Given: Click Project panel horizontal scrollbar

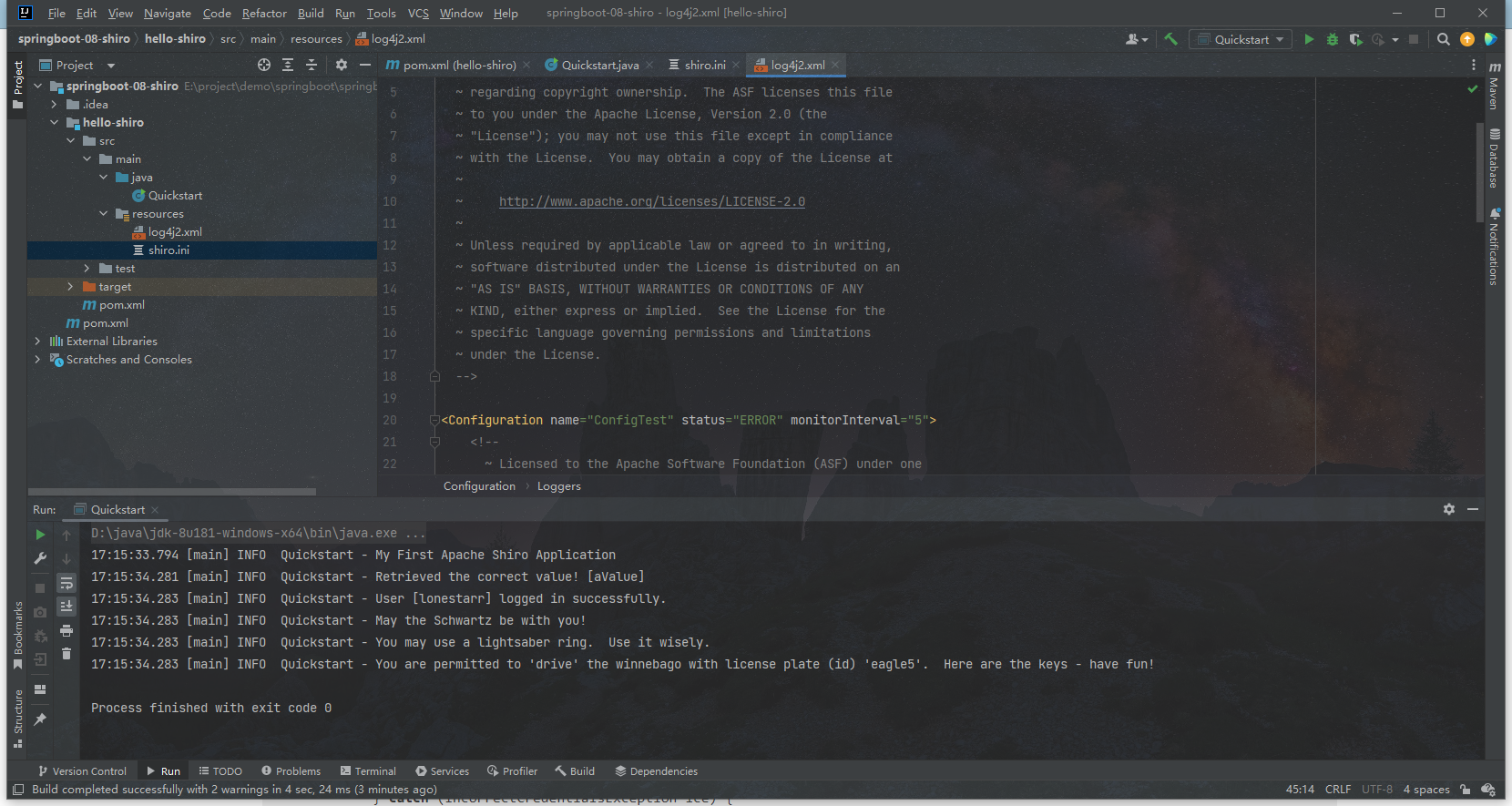Looking at the screenshot, I should click(173, 492).
